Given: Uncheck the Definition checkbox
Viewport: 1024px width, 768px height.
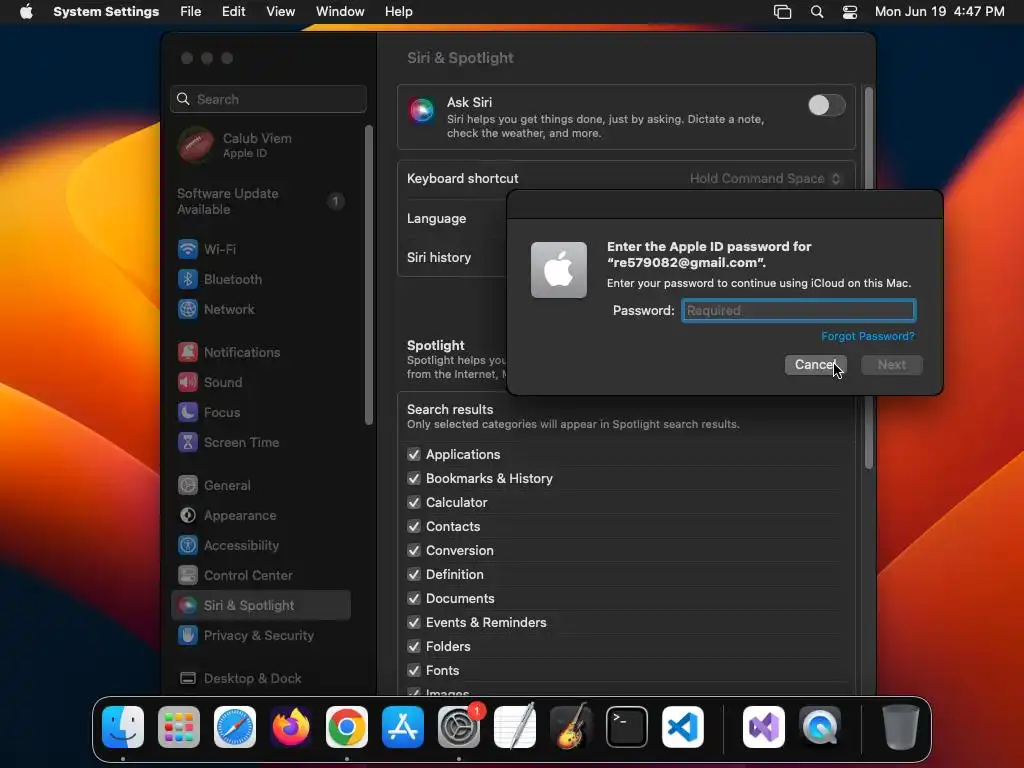Looking at the screenshot, I should coord(413,575).
